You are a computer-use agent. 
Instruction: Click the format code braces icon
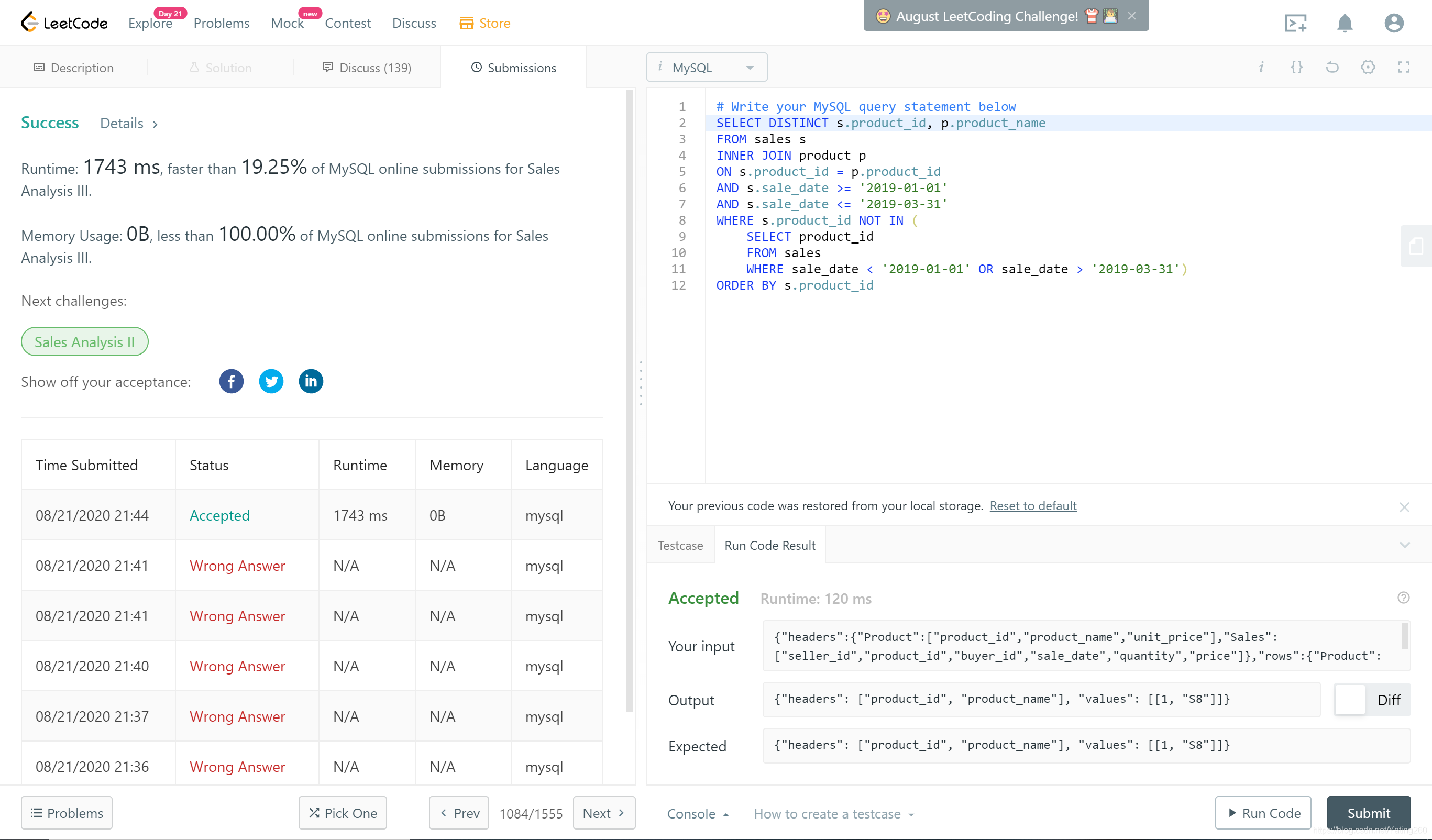point(1297,67)
